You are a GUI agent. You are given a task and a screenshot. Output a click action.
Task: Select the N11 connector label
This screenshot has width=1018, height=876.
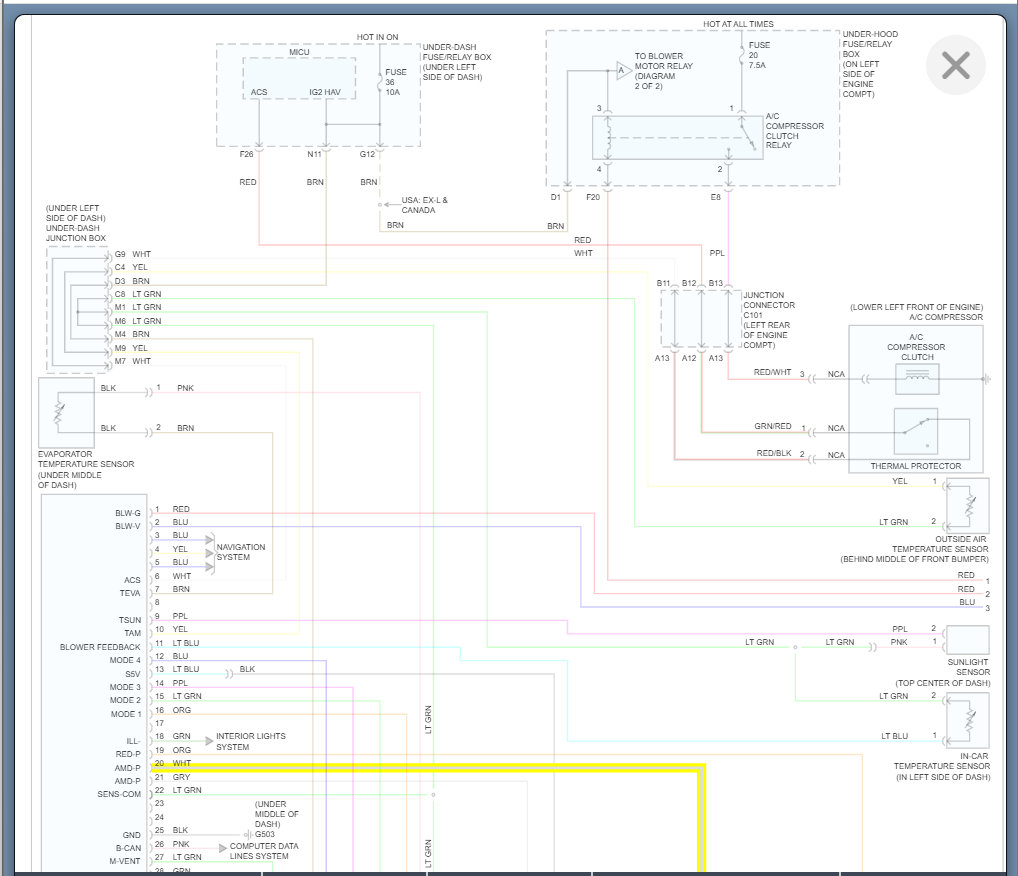pos(314,154)
